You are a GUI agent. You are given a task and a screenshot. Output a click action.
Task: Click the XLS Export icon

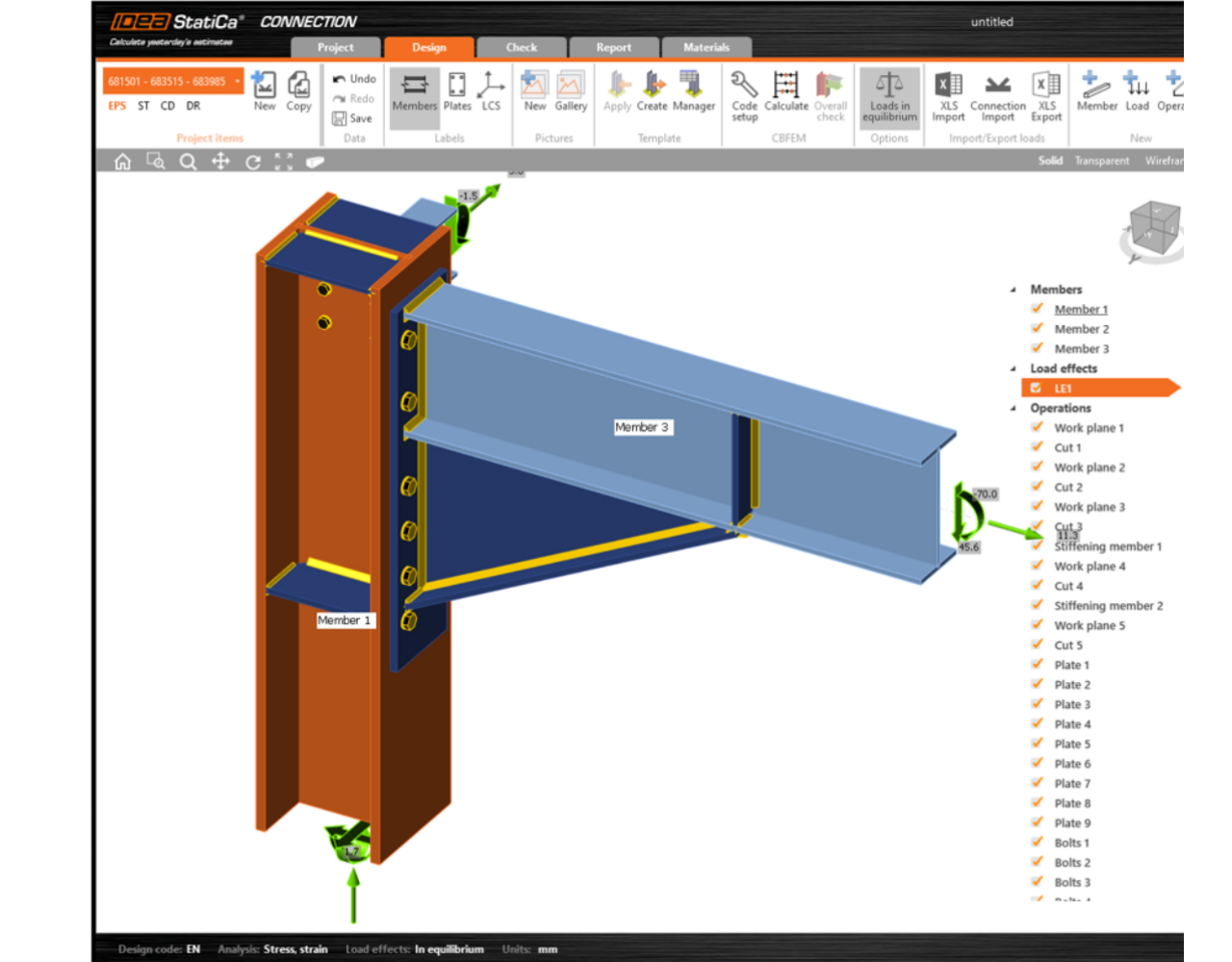(x=1045, y=94)
